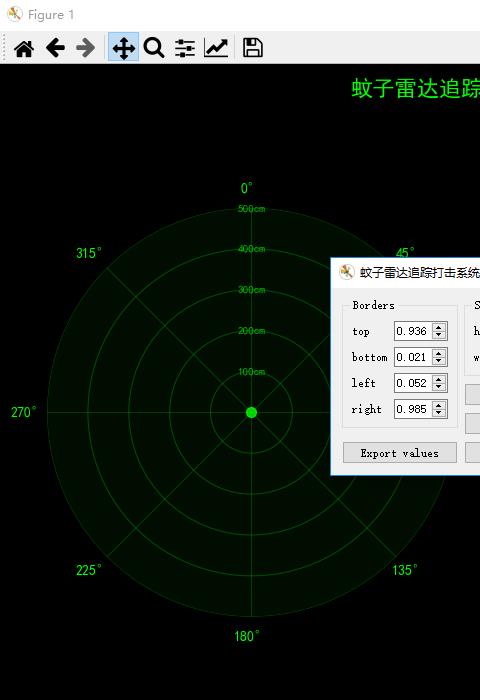Open the Edit axis parameters chart icon

click(216, 48)
